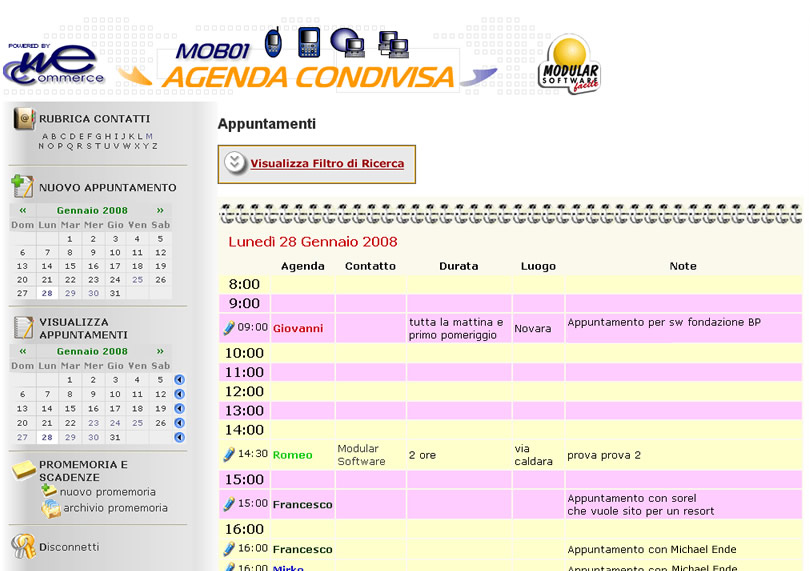The height and width of the screenshot is (571, 810).
Task: Click the week arrow beside row ending in 19
Action: (x=179, y=409)
